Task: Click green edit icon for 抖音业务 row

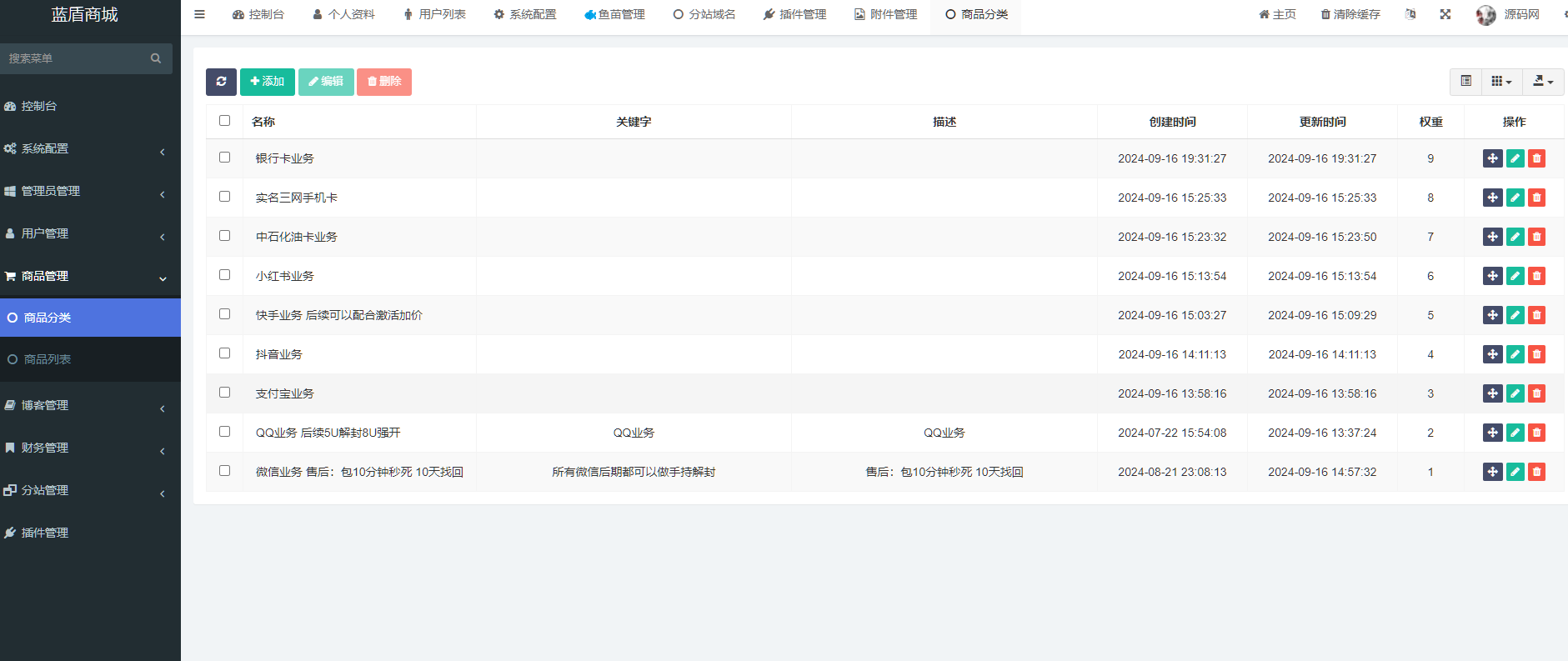Action: 1515,354
